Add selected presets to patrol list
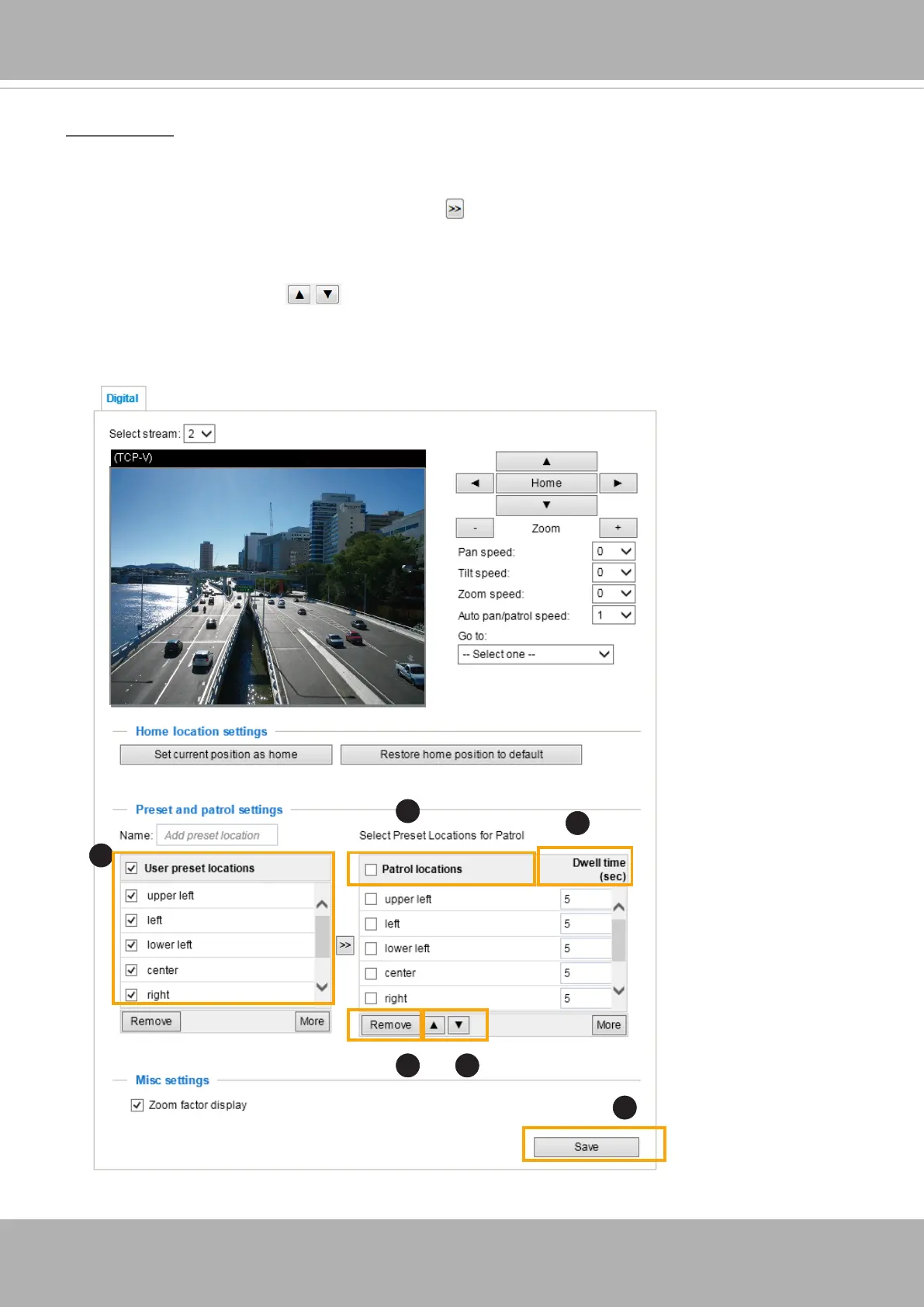This screenshot has height=1307, width=924. 345,945
